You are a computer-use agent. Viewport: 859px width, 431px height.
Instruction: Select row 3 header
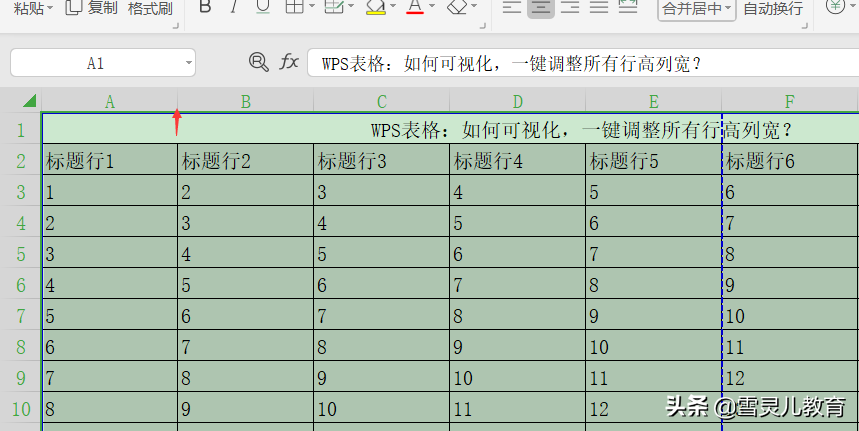(21, 191)
